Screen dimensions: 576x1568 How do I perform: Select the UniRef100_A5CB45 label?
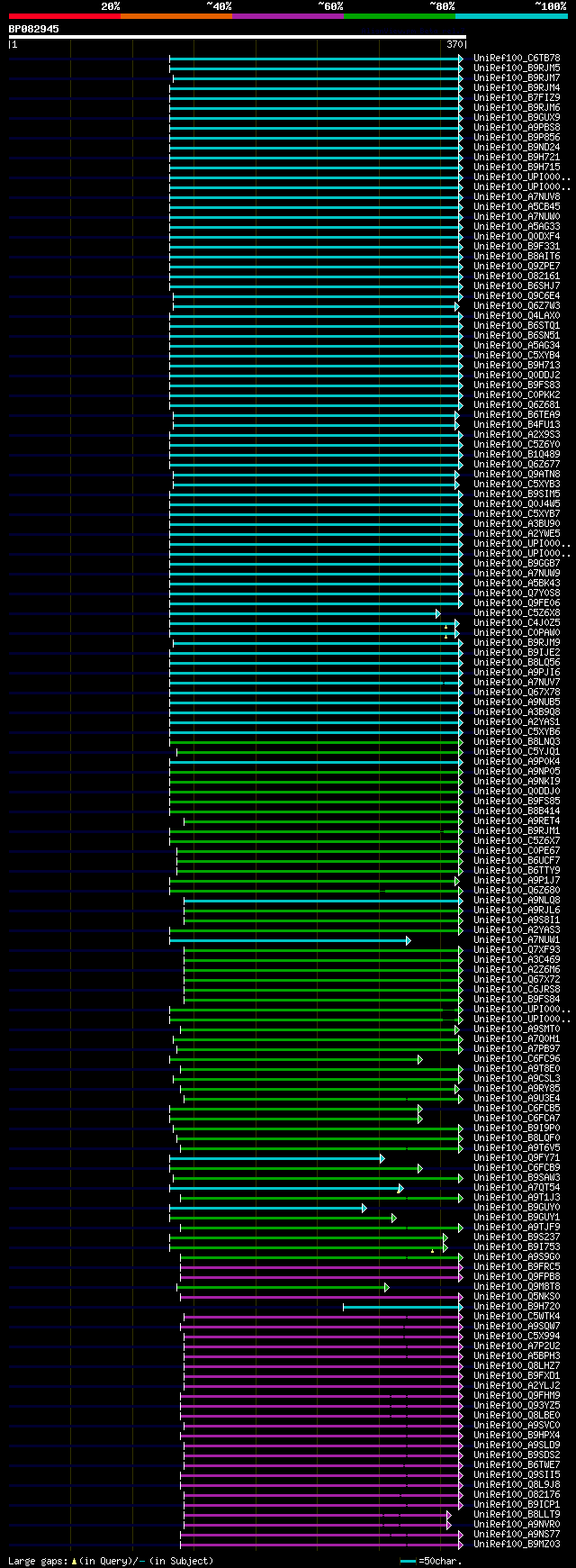click(x=517, y=207)
